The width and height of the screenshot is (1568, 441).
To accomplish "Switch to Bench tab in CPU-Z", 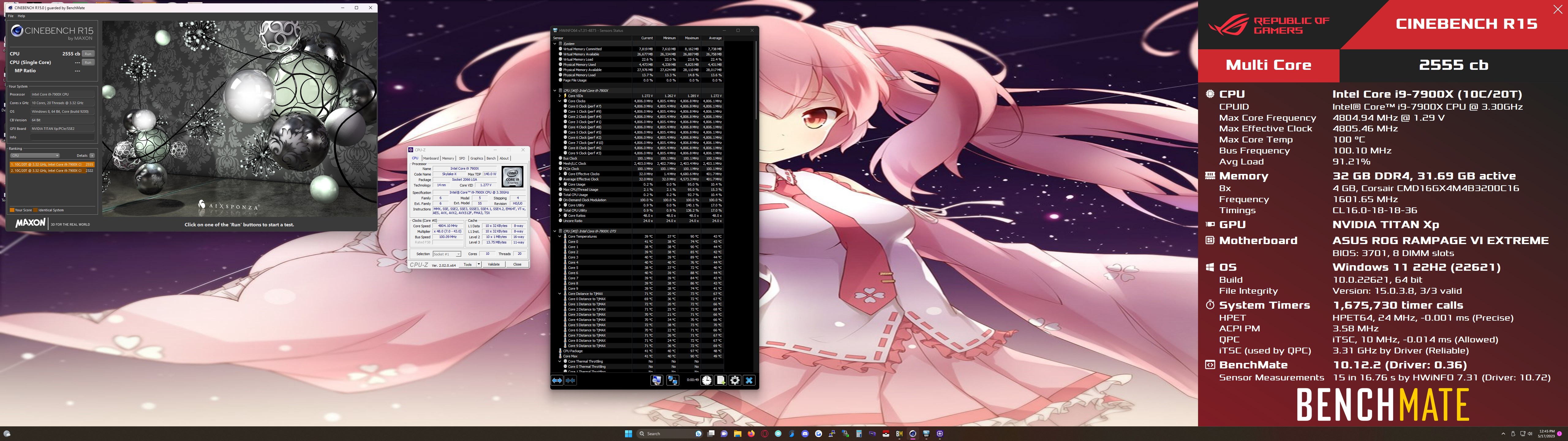I will (x=492, y=158).
